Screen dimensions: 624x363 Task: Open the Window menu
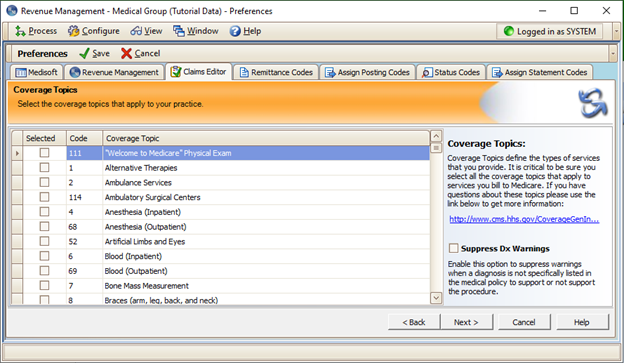196,31
